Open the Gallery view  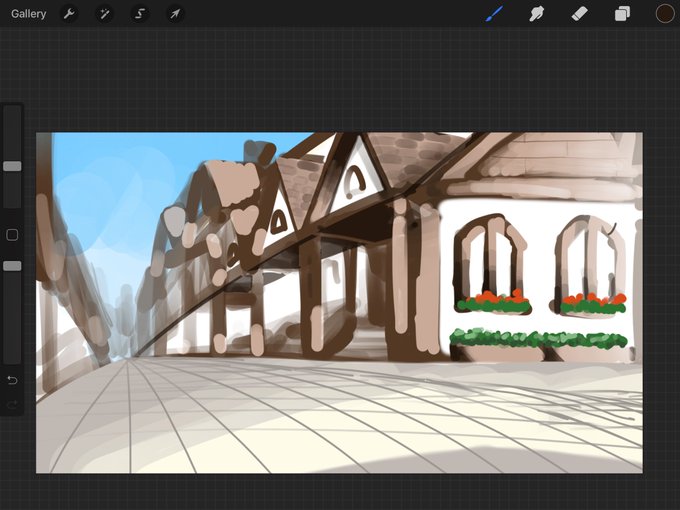pos(29,14)
